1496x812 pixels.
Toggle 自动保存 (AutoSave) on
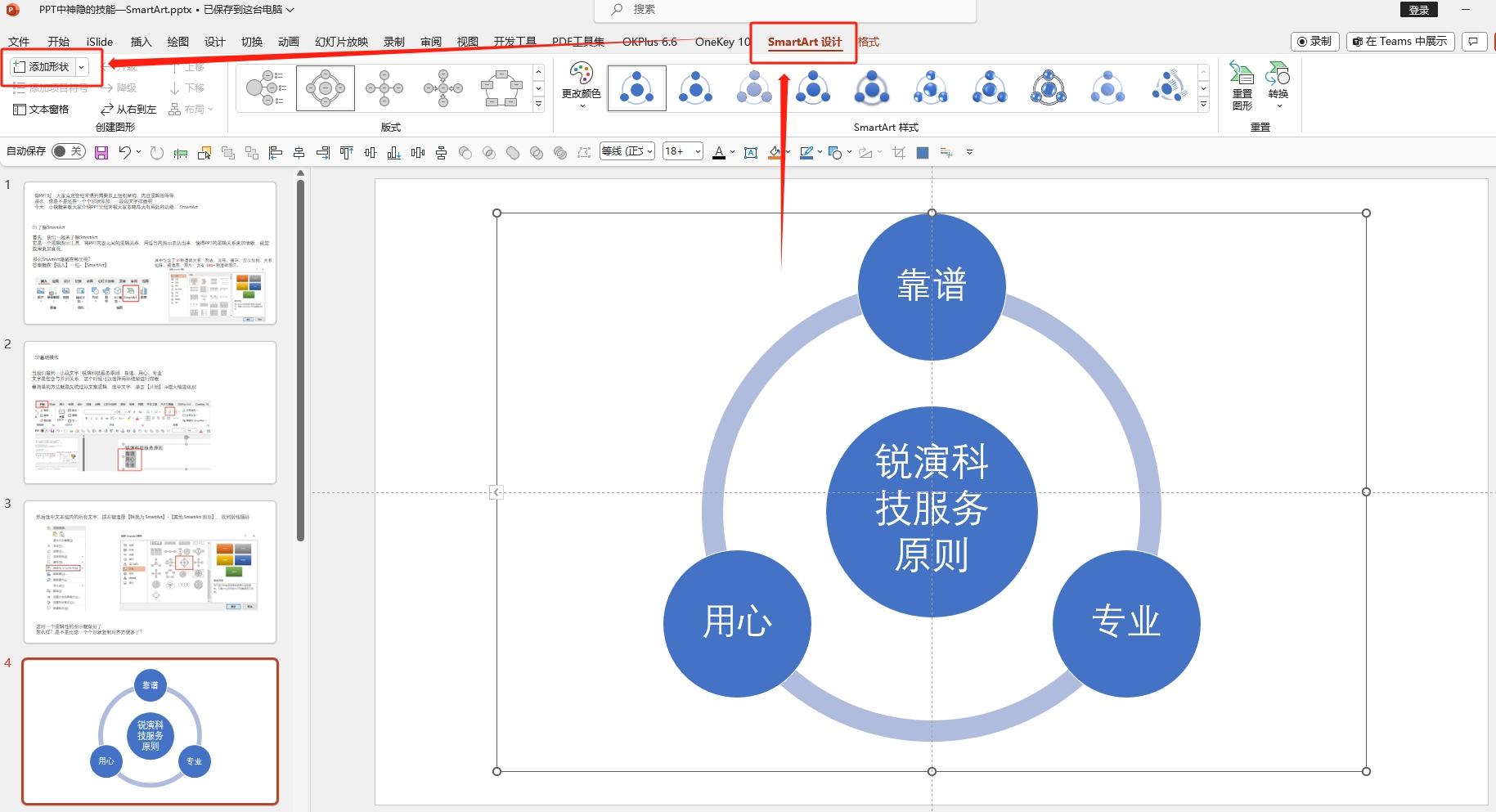pyautogui.click(x=68, y=151)
